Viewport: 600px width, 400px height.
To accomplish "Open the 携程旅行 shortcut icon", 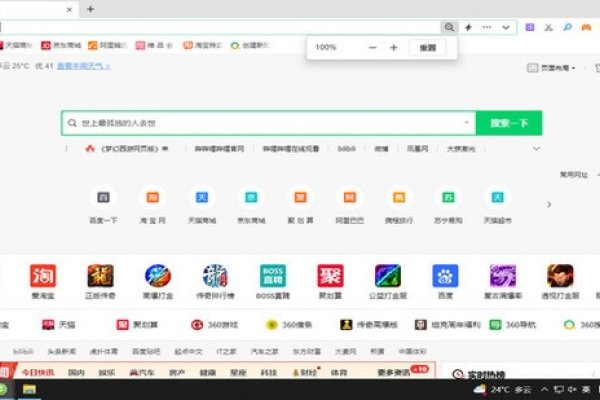I will click(x=399, y=198).
